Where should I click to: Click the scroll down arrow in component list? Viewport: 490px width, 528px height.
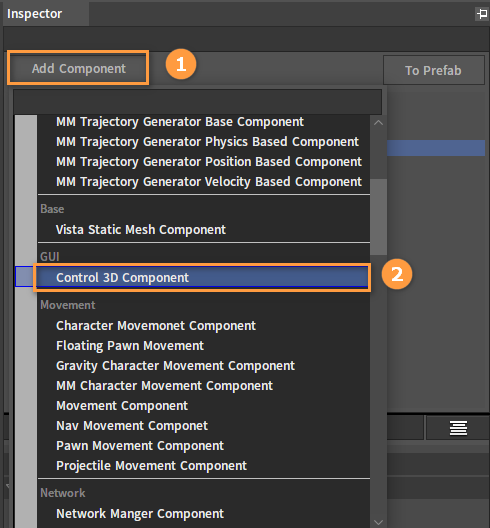[378, 522]
